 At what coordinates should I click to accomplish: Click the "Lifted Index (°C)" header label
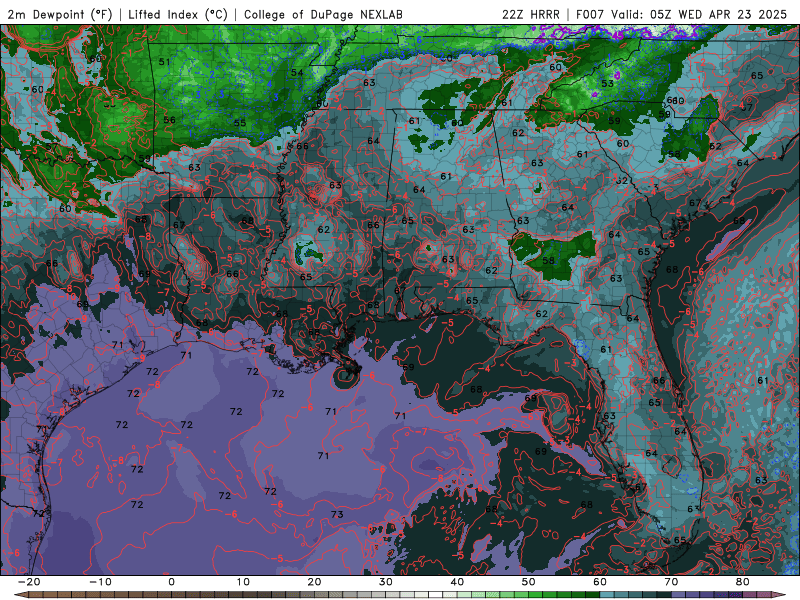point(178,14)
